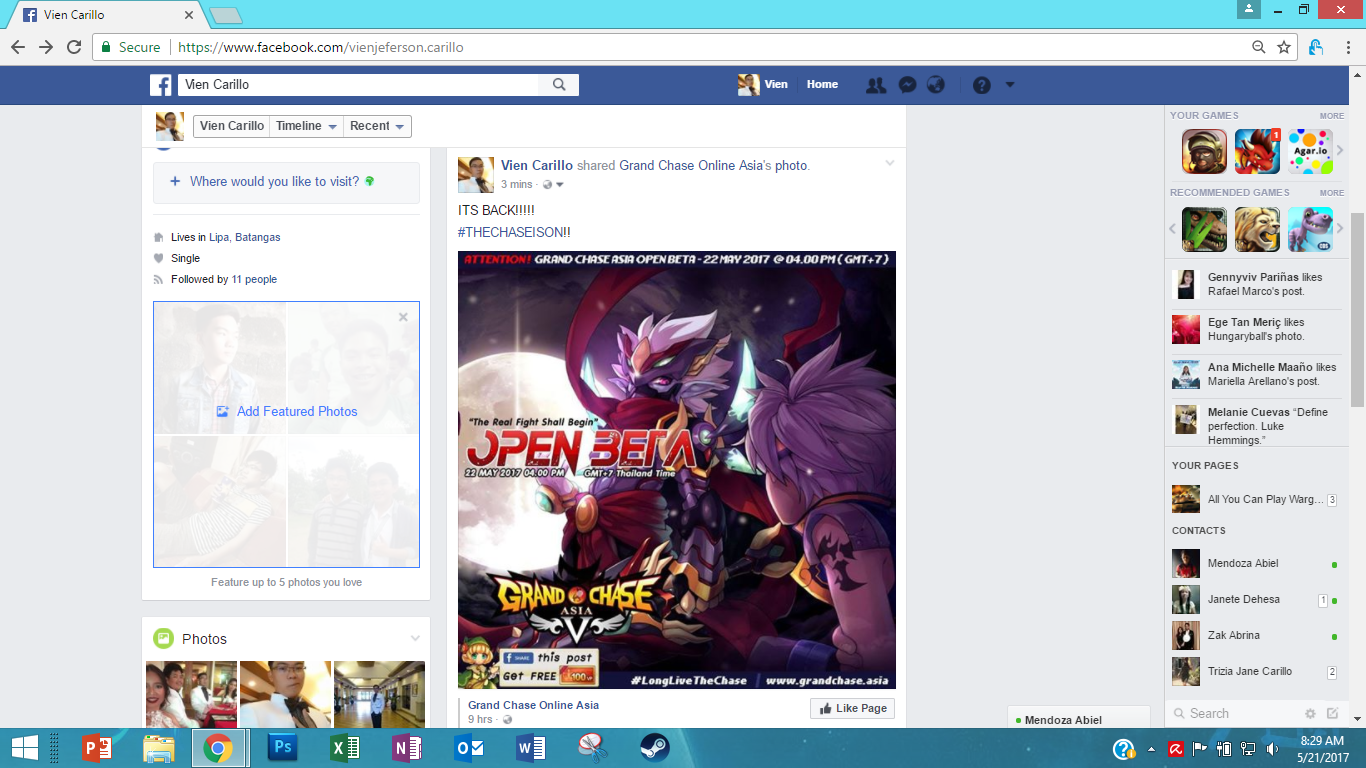Click the Like Page button
The width and height of the screenshot is (1366, 768).
pyautogui.click(x=852, y=708)
